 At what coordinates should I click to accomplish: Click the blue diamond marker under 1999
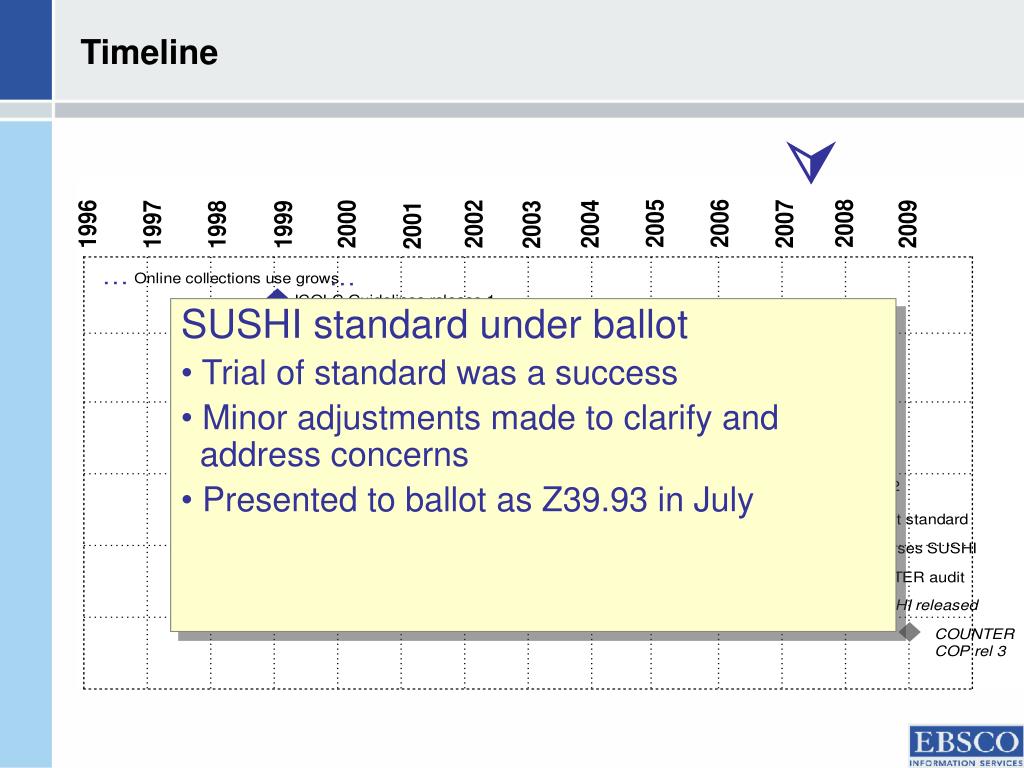click(278, 295)
